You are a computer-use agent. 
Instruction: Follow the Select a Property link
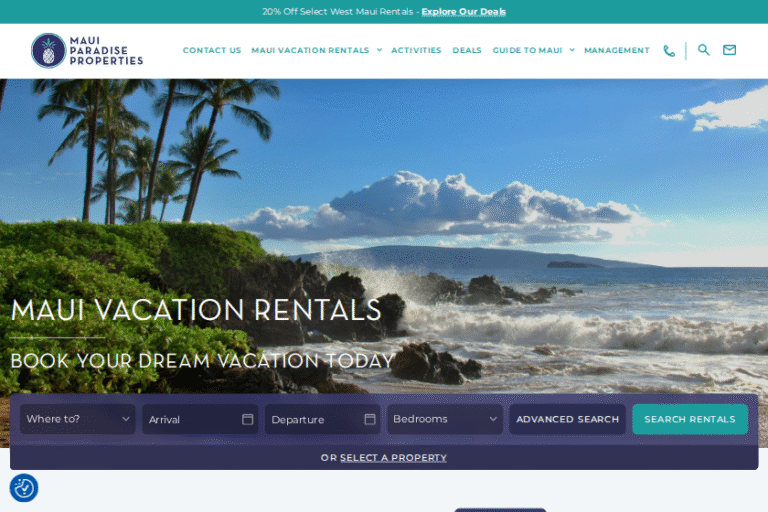click(393, 458)
